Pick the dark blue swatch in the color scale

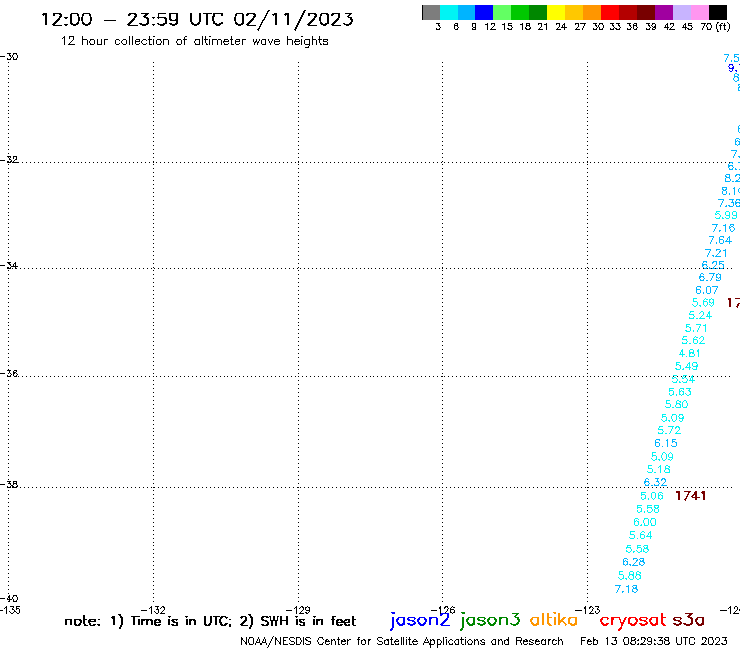(x=484, y=12)
